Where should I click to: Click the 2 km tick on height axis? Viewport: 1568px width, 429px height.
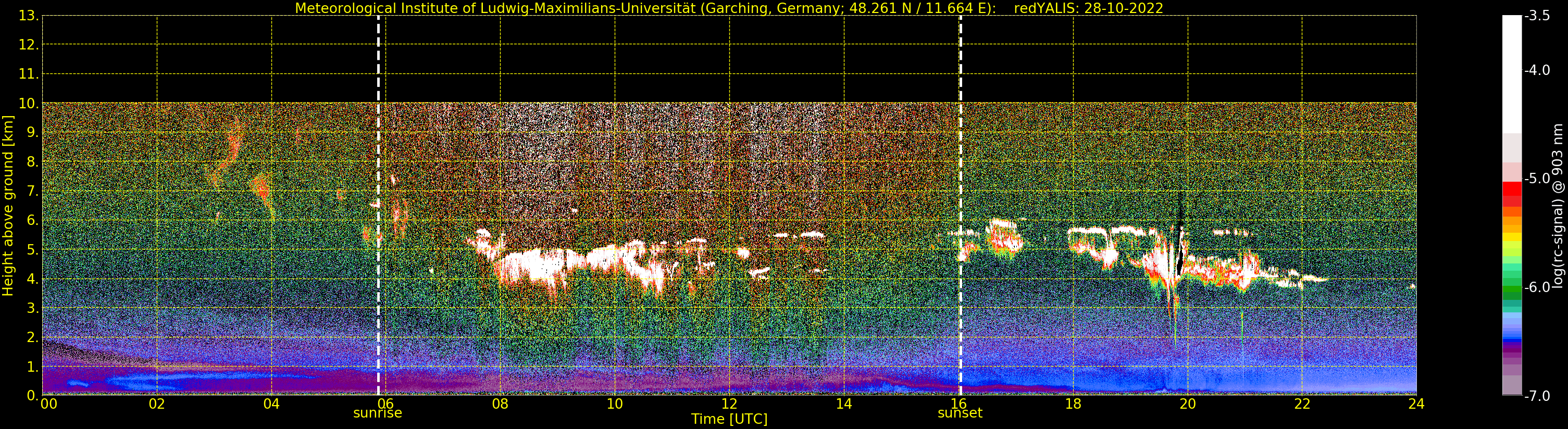(x=32, y=337)
